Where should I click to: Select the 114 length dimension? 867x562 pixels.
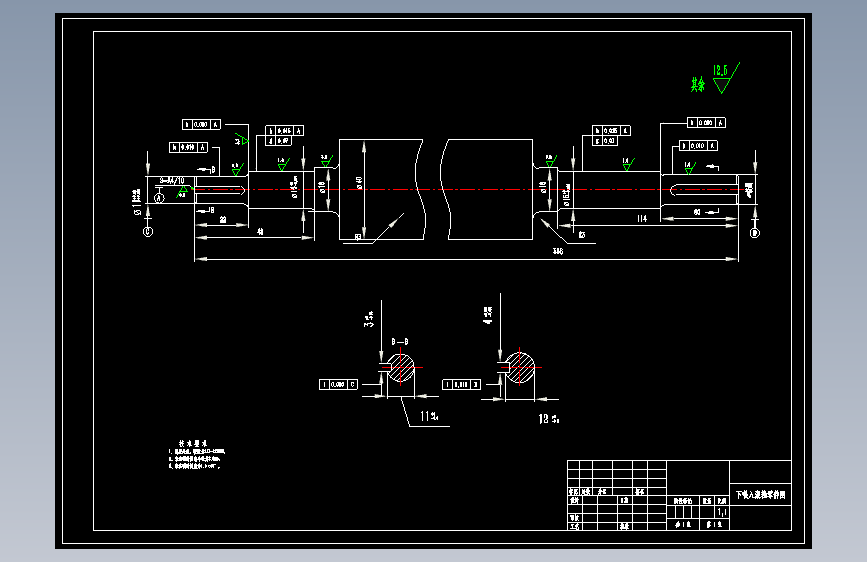pos(641,218)
